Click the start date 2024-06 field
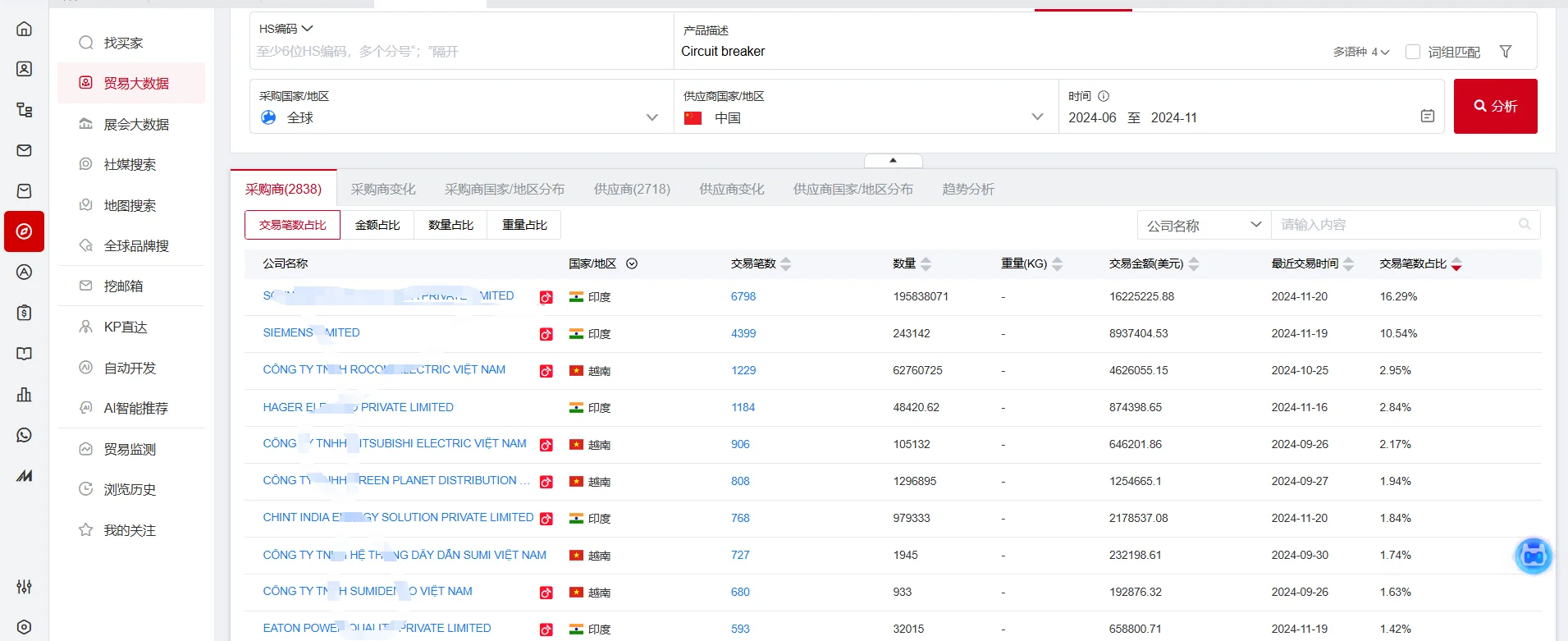The image size is (1568, 641). pos(1092,117)
